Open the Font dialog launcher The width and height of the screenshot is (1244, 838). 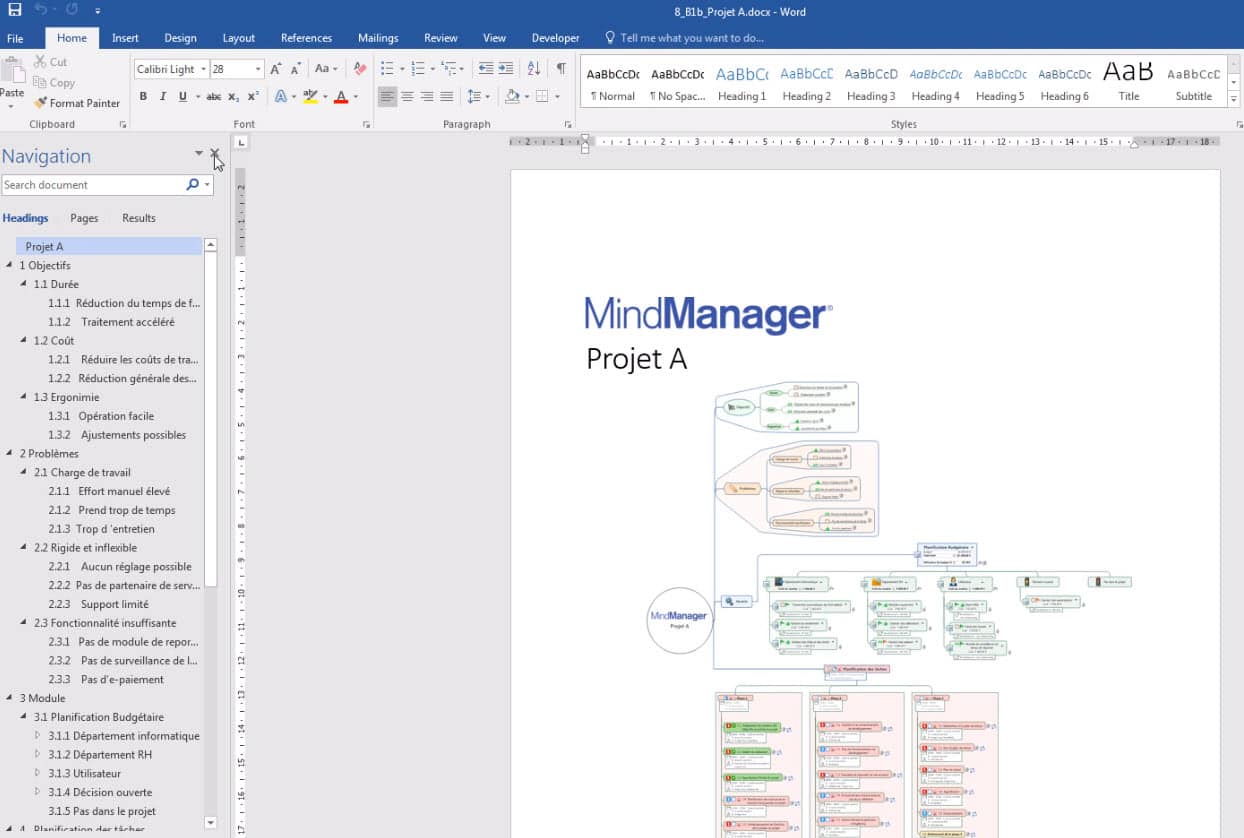[367, 125]
